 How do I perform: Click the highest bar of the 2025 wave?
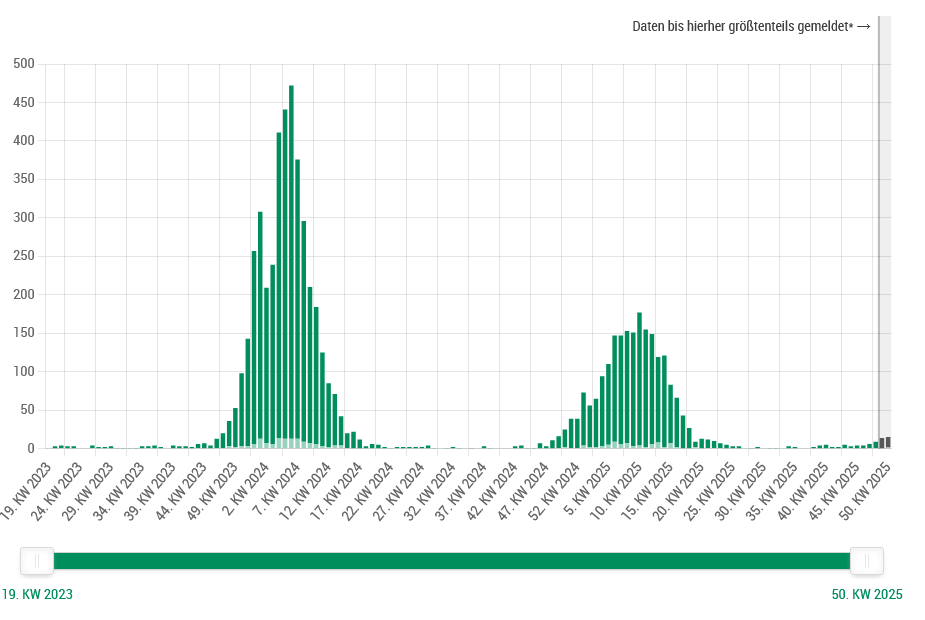[x=639, y=380]
